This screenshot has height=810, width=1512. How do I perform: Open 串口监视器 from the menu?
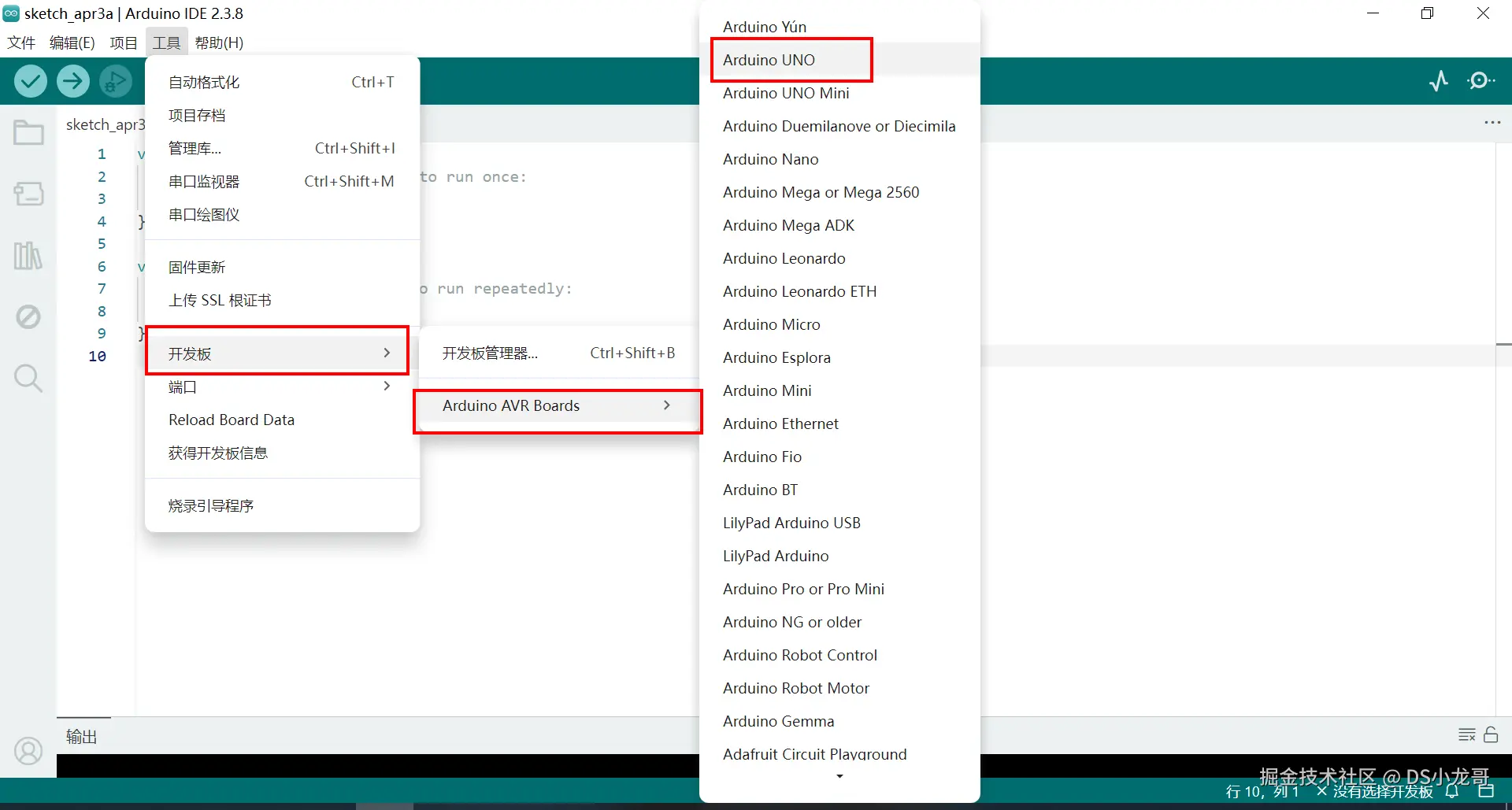pos(282,181)
